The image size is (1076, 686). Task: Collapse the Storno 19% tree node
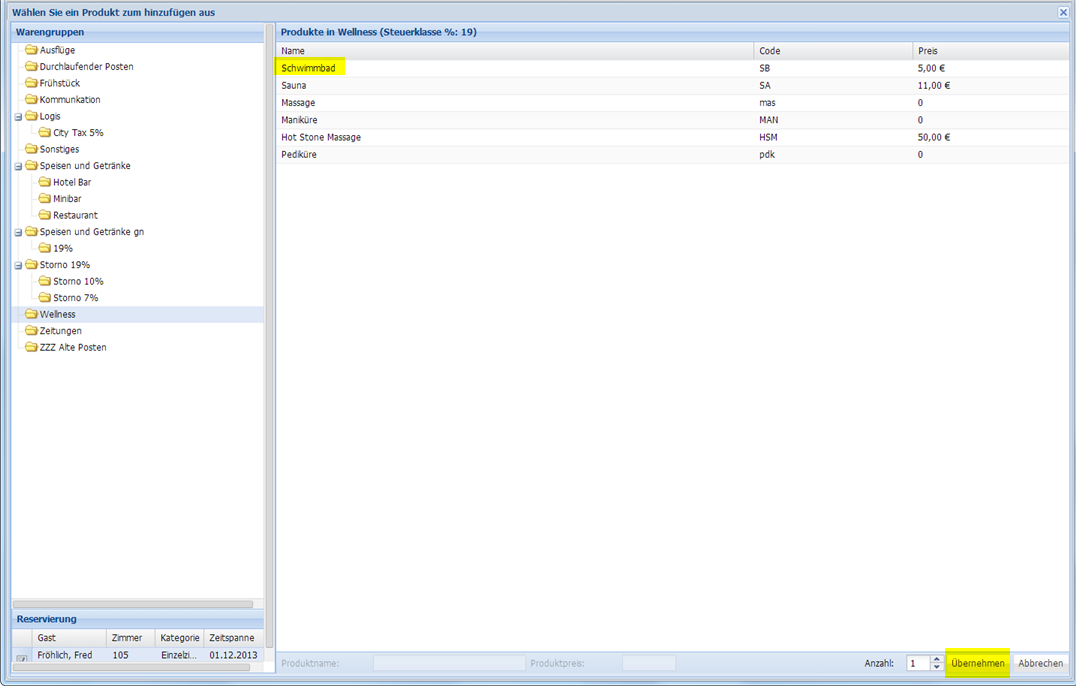click(x=18, y=265)
